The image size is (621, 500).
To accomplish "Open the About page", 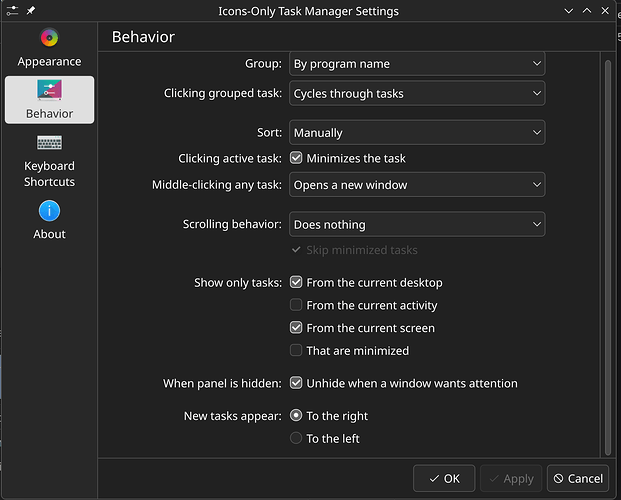I will point(49,221).
